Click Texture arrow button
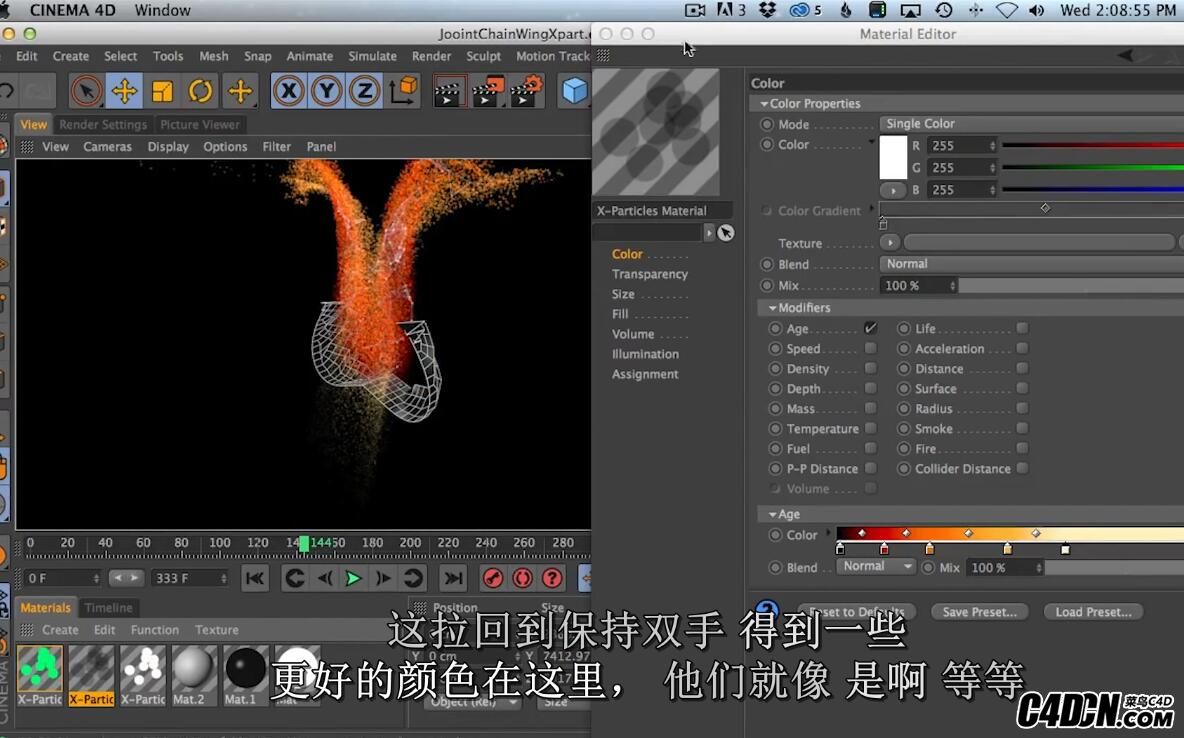 pos(890,242)
